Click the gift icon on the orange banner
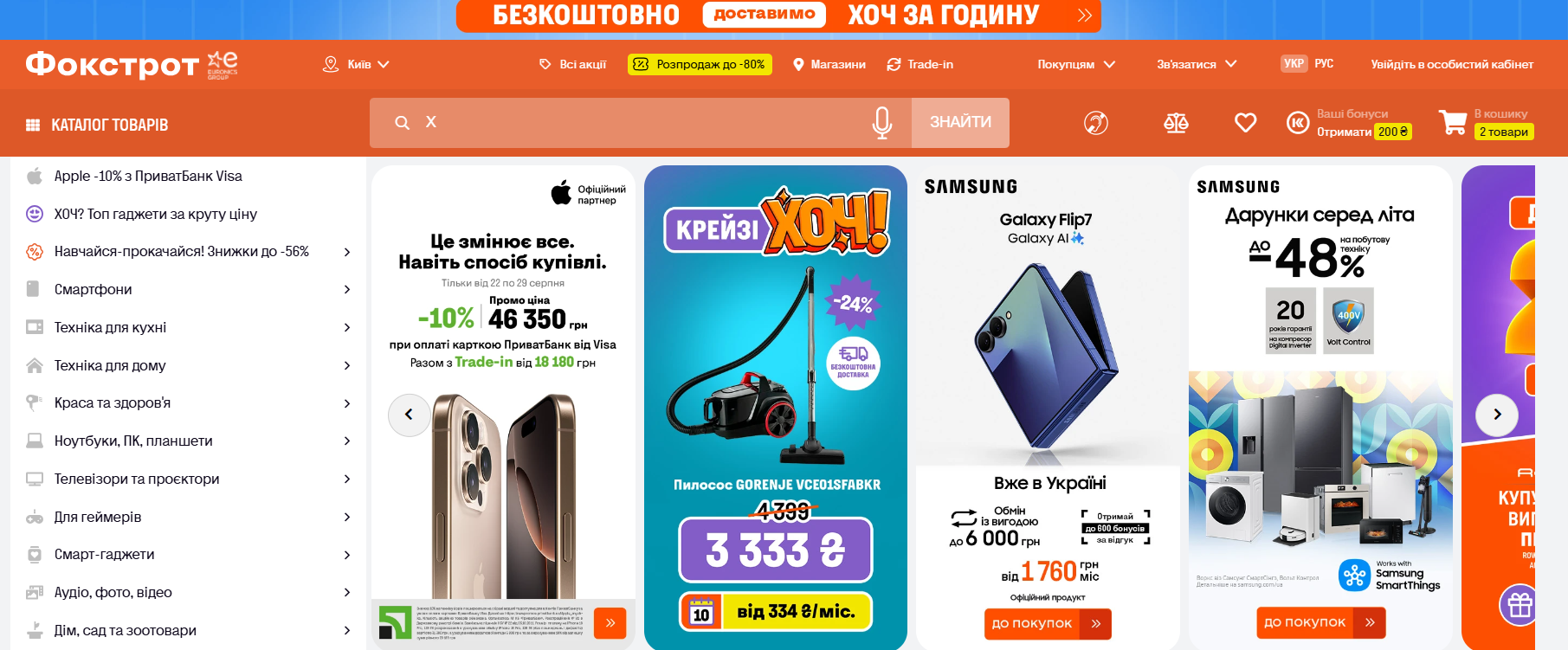Image resolution: width=1568 pixels, height=650 pixels. 1520,605
